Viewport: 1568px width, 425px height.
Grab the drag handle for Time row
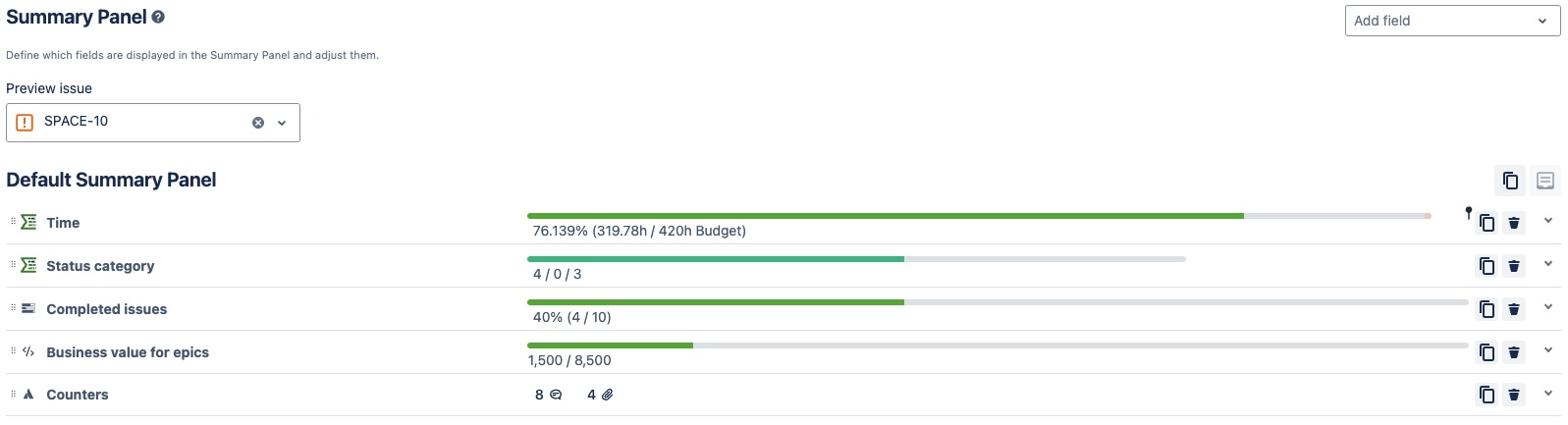point(13,222)
